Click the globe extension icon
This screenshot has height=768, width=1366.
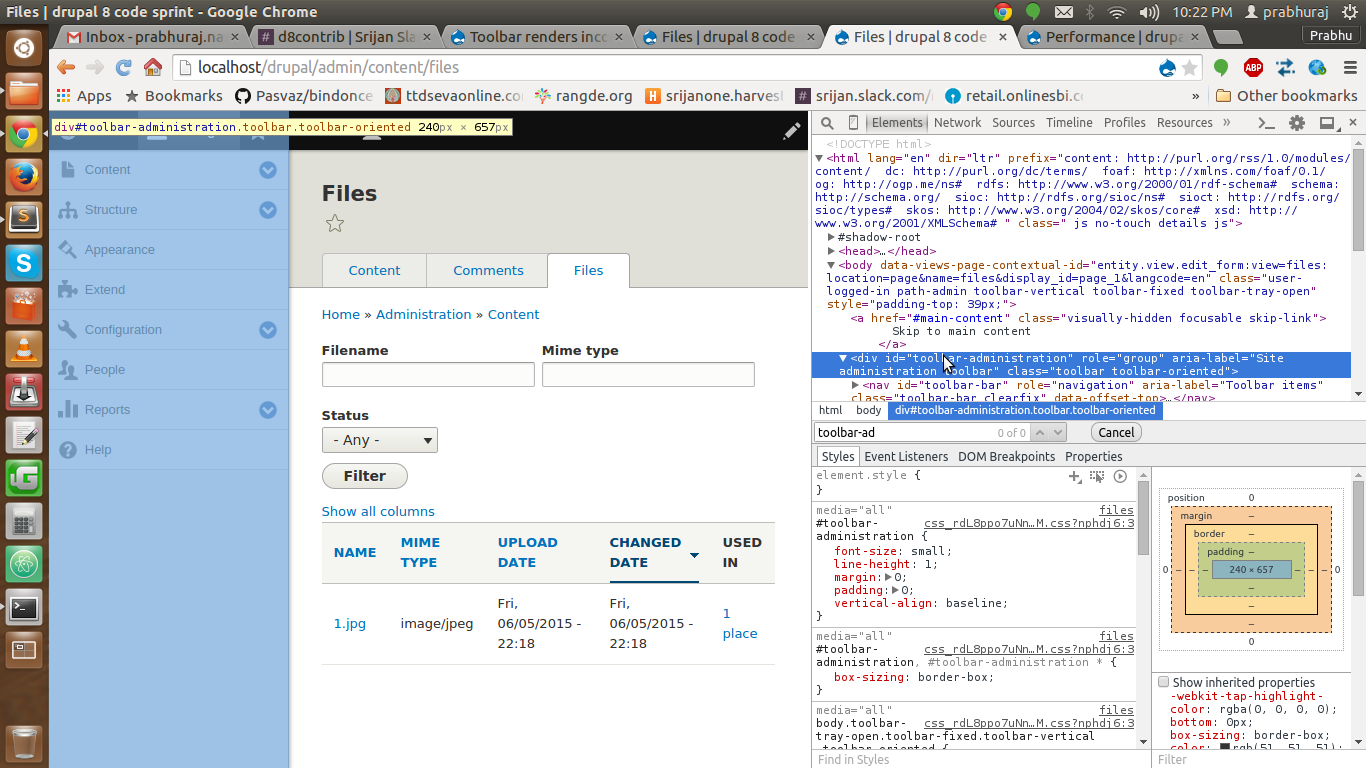[x=1317, y=68]
